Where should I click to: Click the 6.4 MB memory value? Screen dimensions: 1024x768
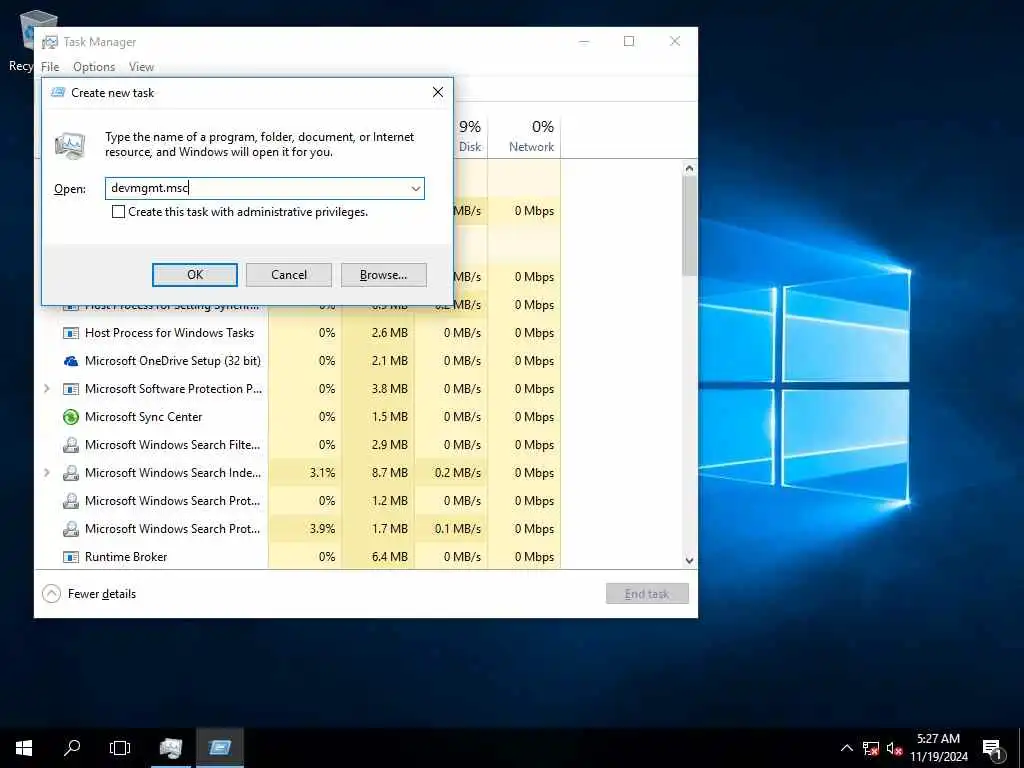tap(389, 557)
